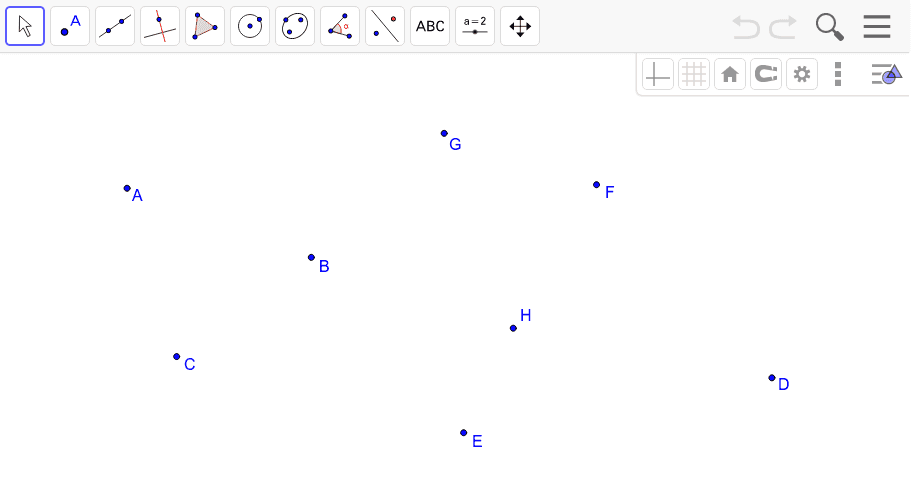911x501 pixels.
Task: Select the Move Graphics View tool
Action: (520, 26)
